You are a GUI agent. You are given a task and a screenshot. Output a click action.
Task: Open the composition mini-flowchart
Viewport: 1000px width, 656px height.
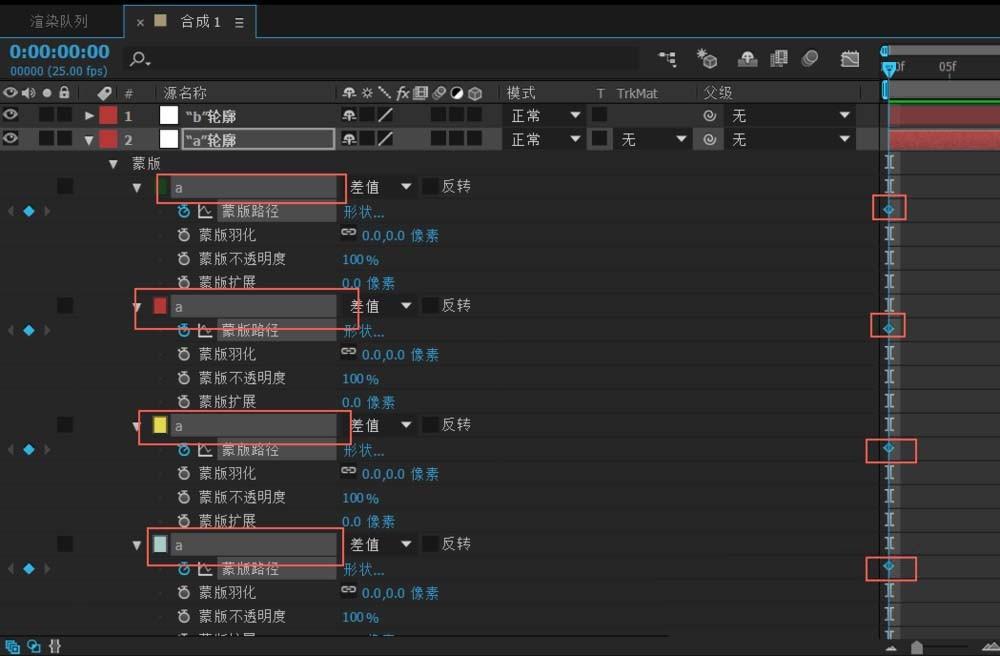[668, 59]
